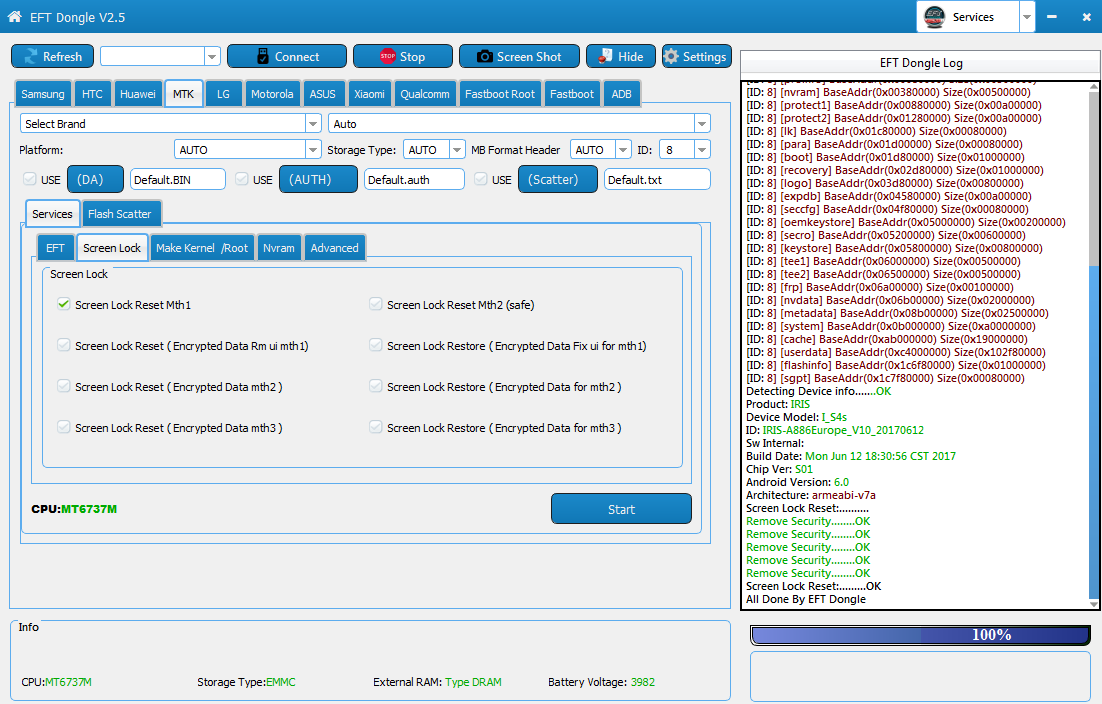Click the Services logo icon at top right
Image resolution: width=1102 pixels, height=704 pixels.
[x=934, y=17]
